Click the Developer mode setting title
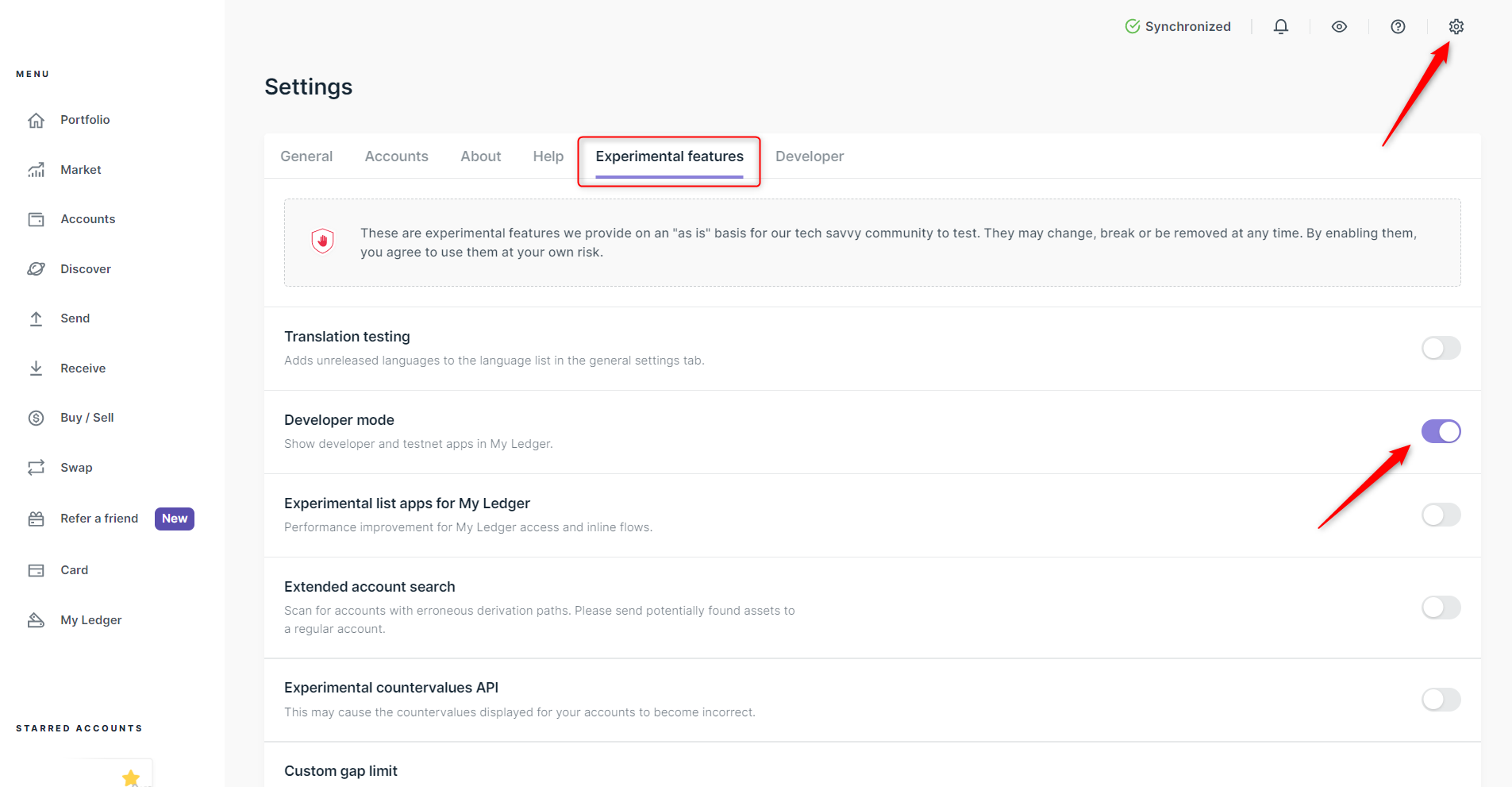Image resolution: width=1512 pixels, height=787 pixels. [x=339, y=420]
